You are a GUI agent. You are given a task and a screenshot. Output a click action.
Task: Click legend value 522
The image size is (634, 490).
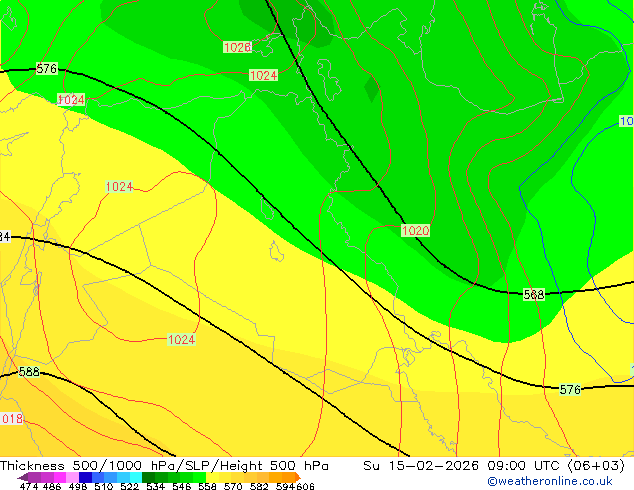point(129,486)
